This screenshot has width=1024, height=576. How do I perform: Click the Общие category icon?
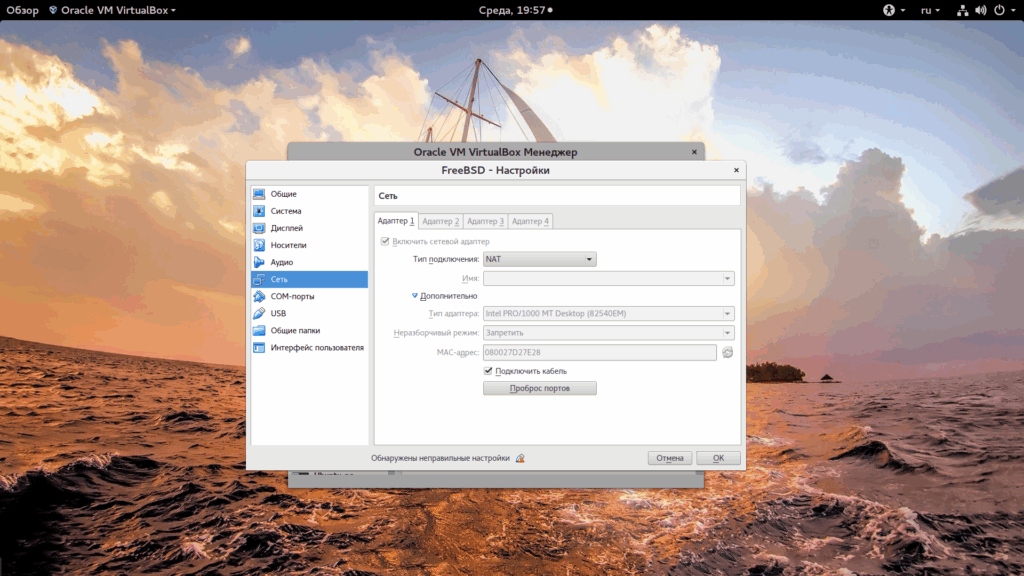[259, 194]
